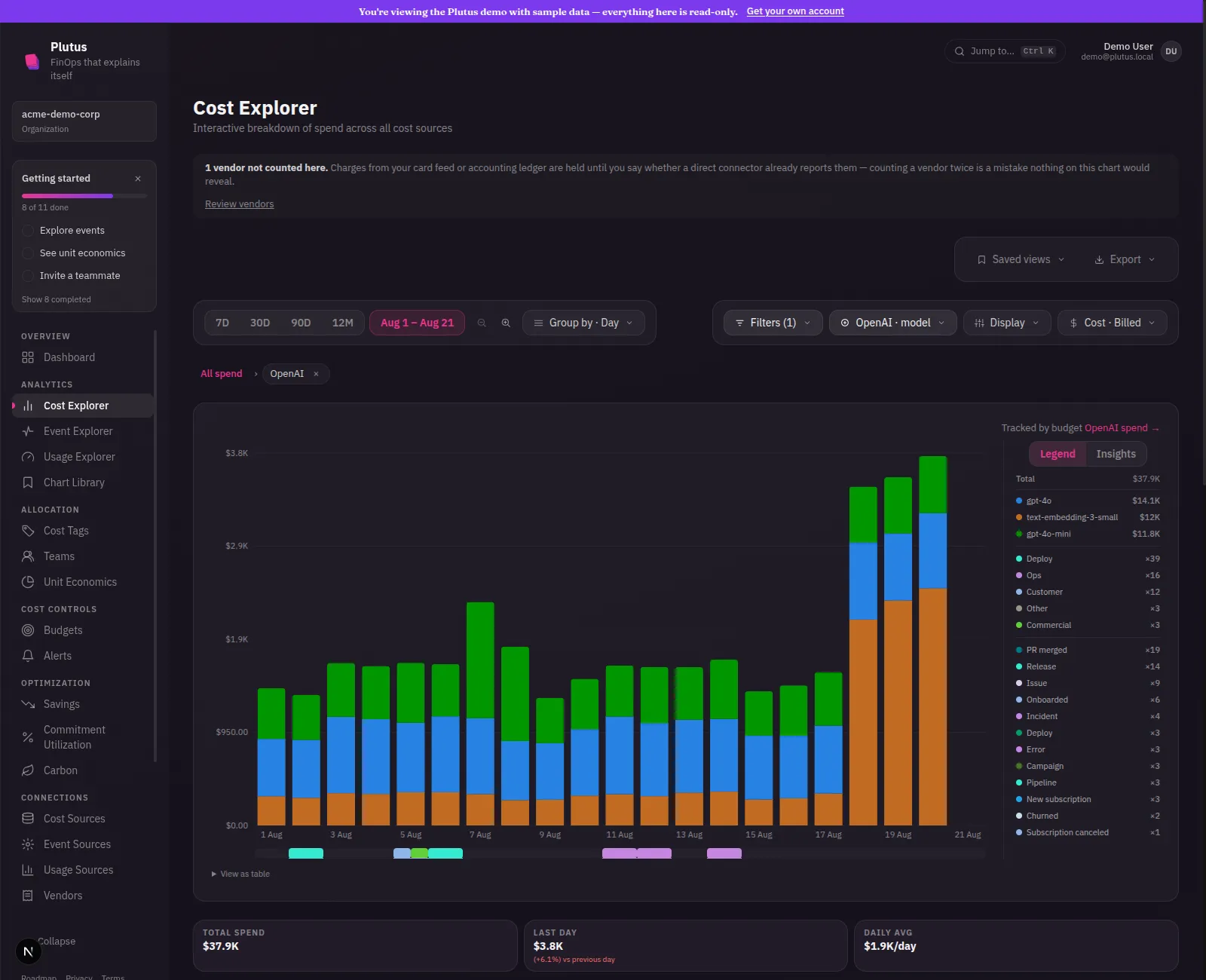Toggle gpt-4o-mini series in legend

click(1088, 534)
